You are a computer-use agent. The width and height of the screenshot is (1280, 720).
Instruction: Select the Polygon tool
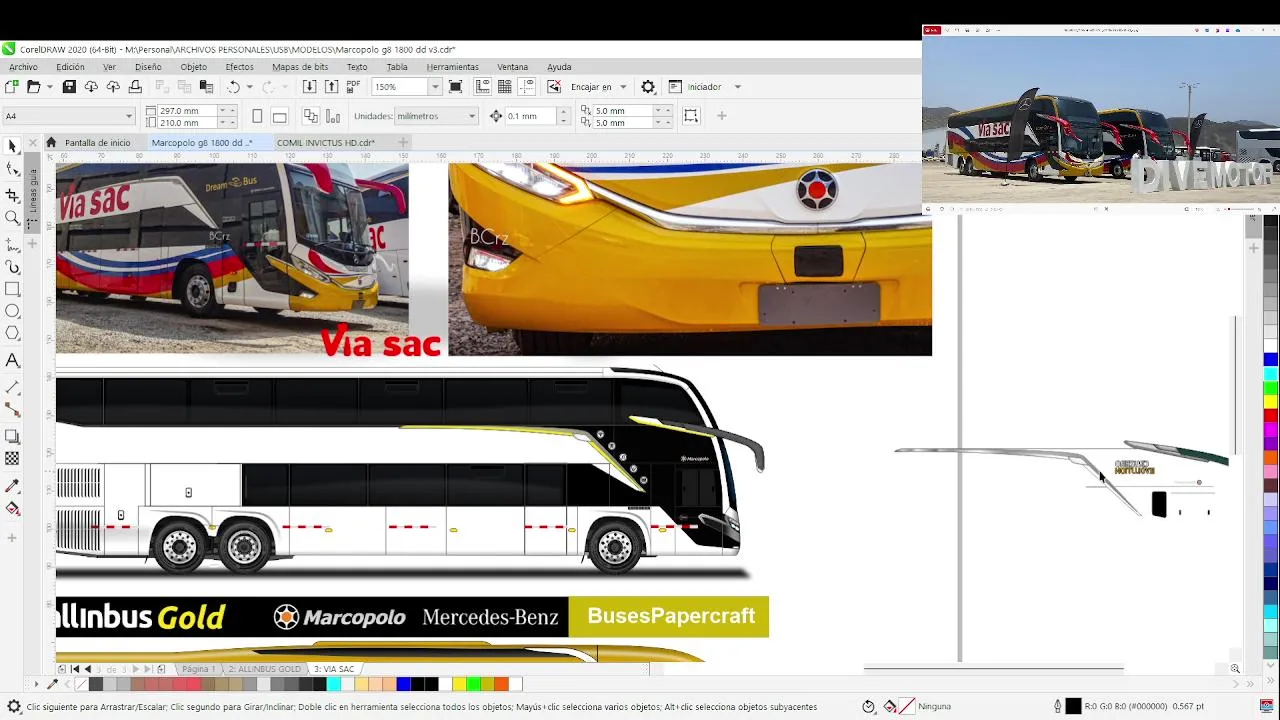pyautogui.click(x=12, y=335)
